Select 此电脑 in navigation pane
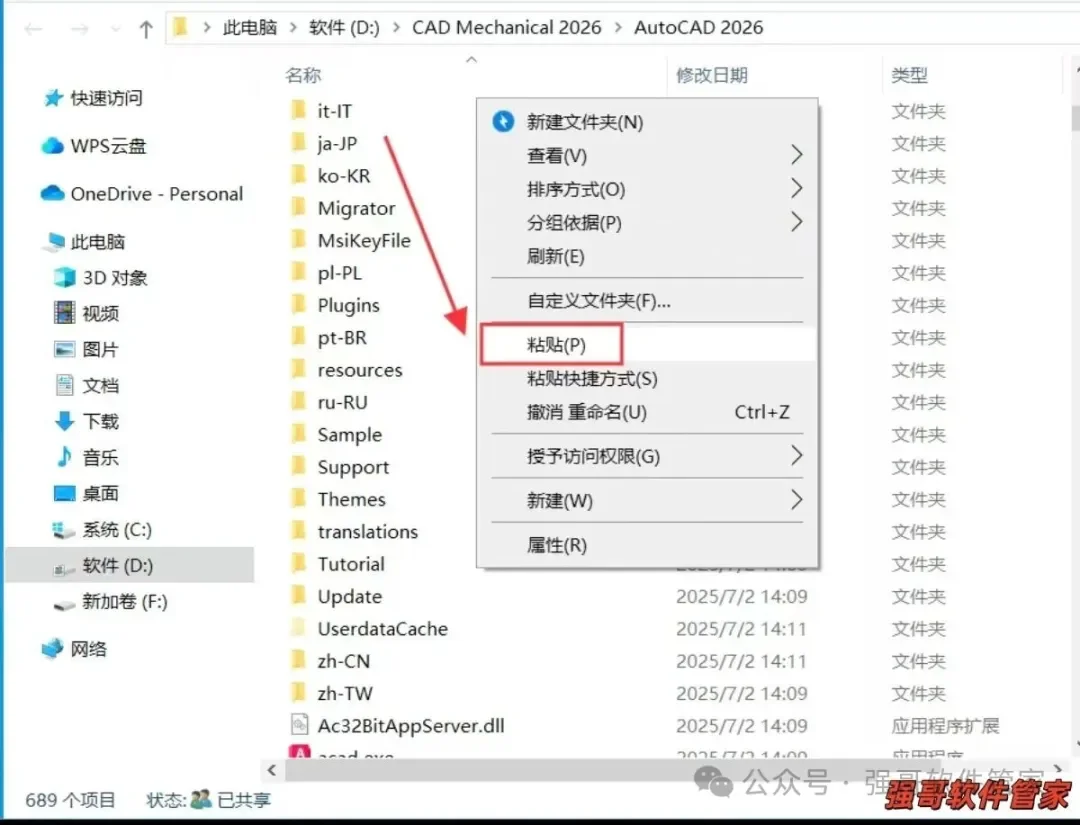1080x825 pixels. [x=97, y=242]
